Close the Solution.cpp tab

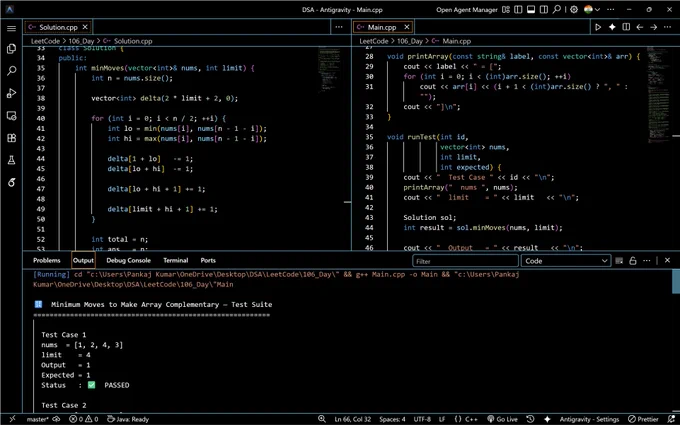(85, 27)
